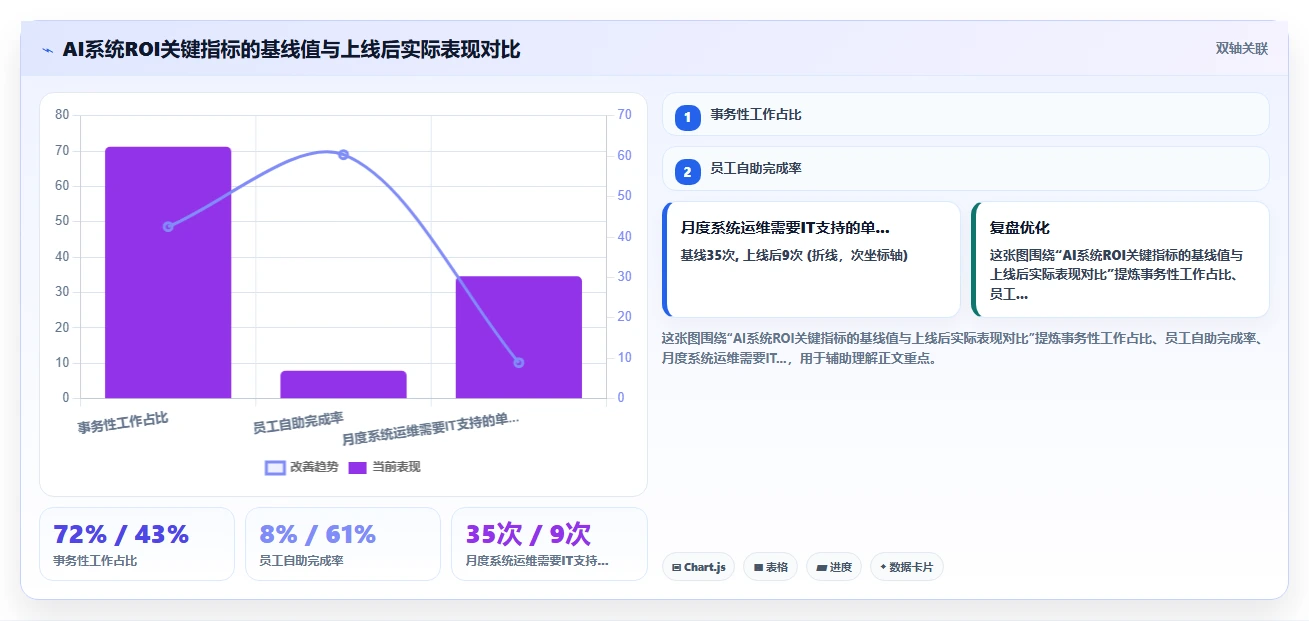Click the 8% / 61% stat card
1309x621 pixels.
343,544
